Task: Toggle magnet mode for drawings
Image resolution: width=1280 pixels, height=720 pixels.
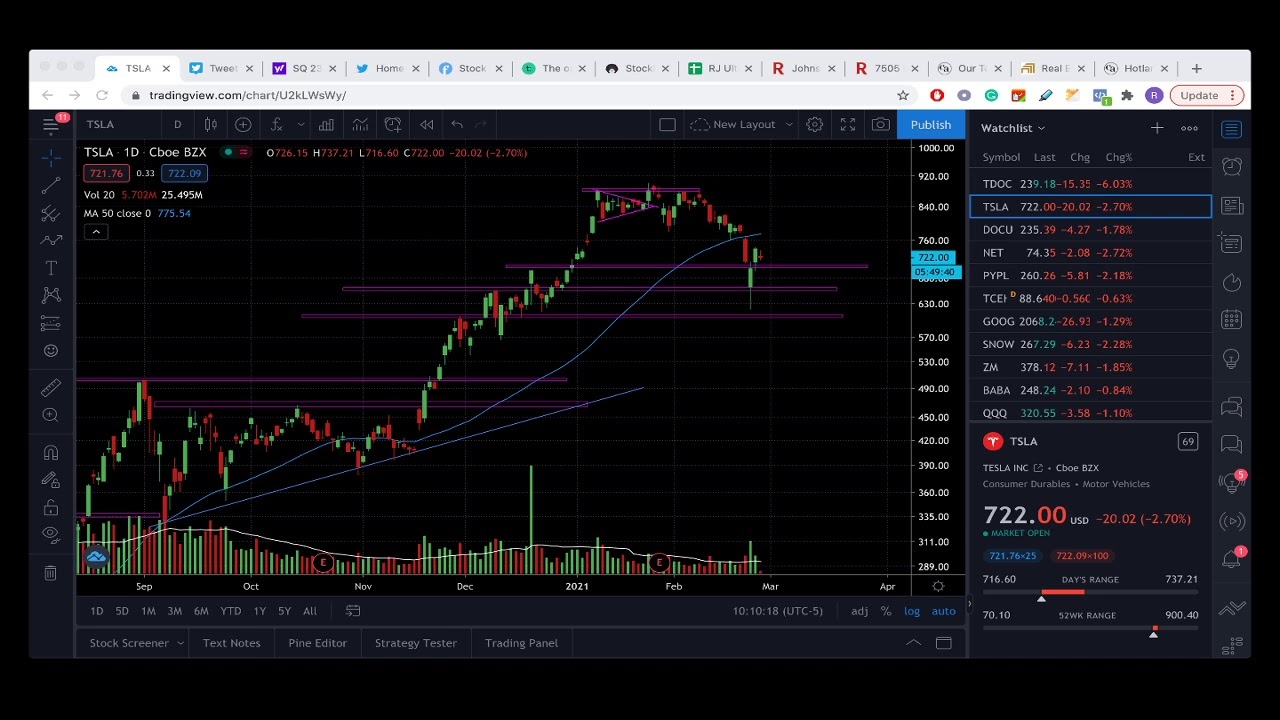Action: [x=50, y=453]
